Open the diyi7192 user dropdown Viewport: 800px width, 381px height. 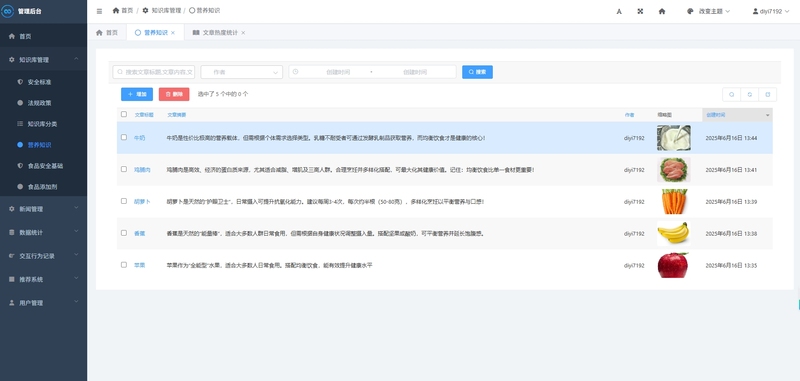771,11
